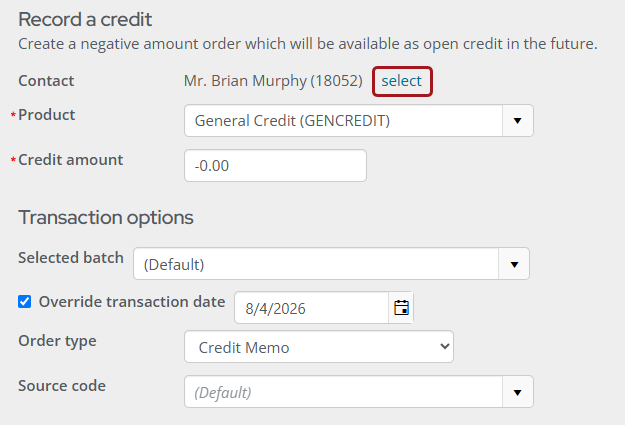Click the 8/4/2026 transaction date field

pyautogui.click(x=312, y=308)
